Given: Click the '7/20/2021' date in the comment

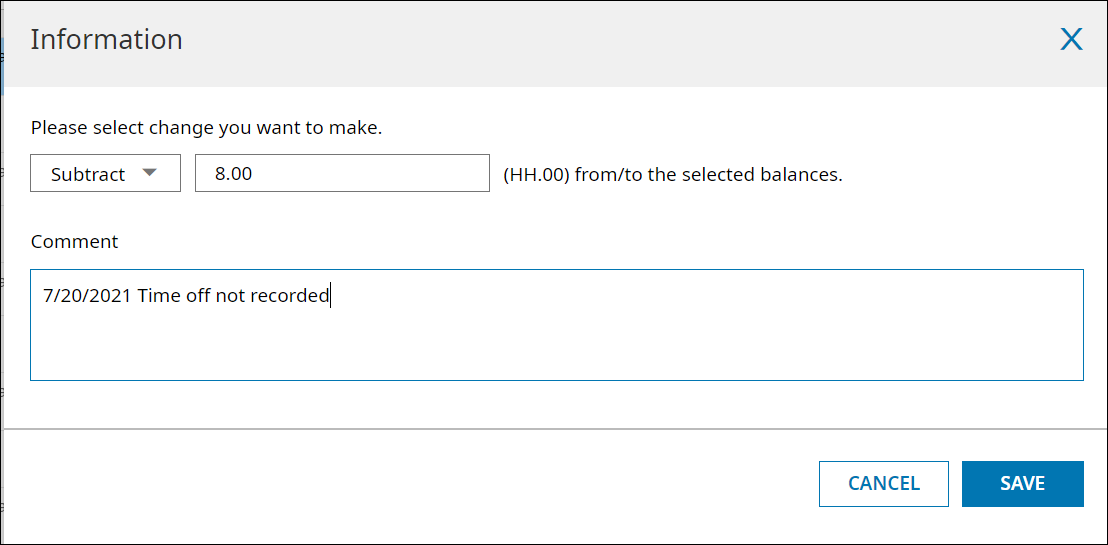Looking at the screenshot, I should pyautogui.click(x=87, y=296).
